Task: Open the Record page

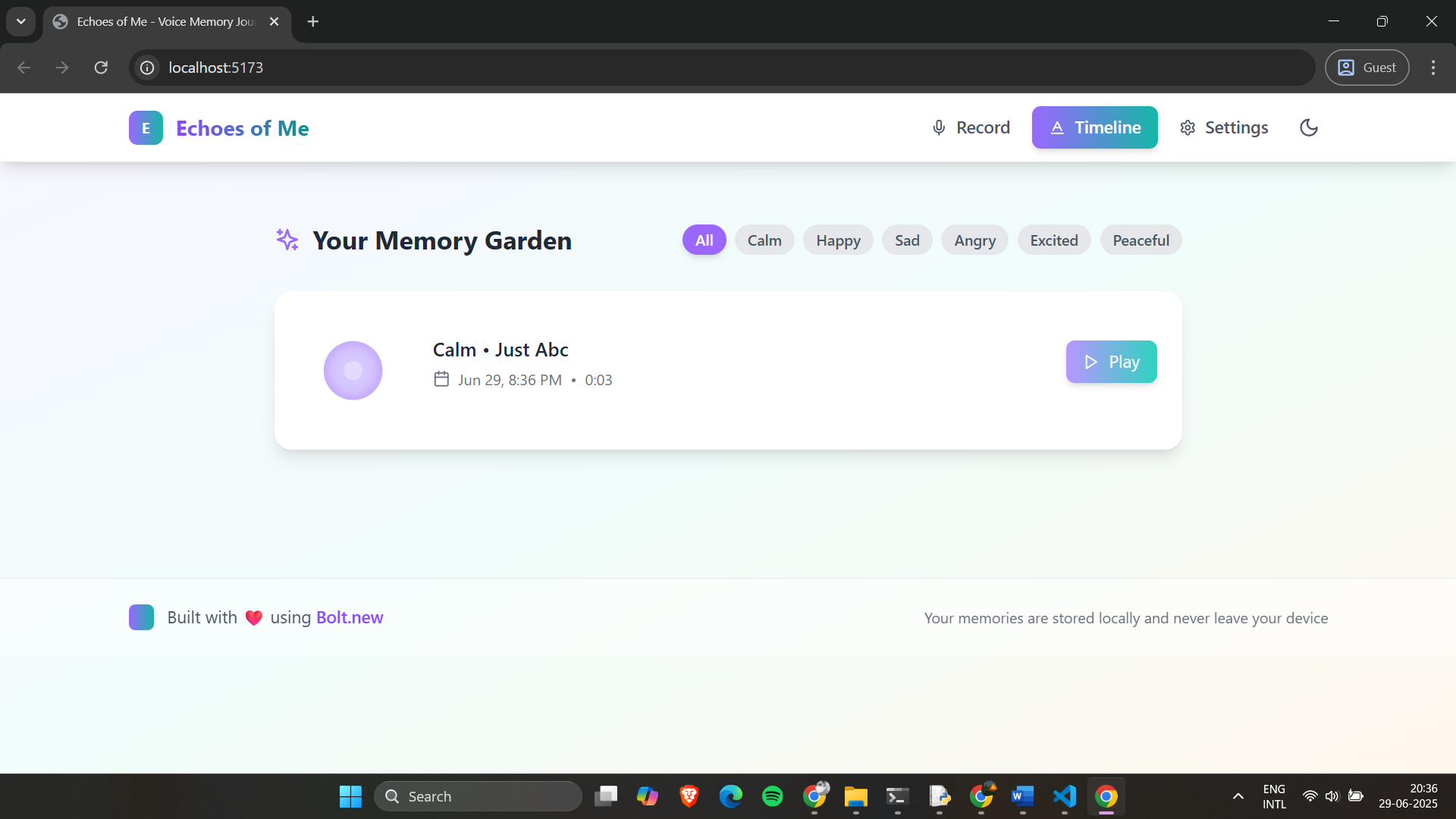Action: pyautogui.click(x=971, y=127)
